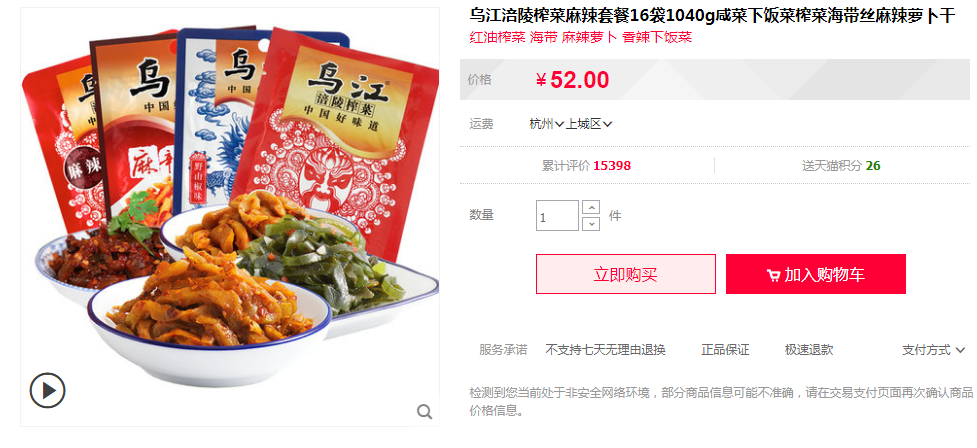Image resolution: width=977 pixels, height=448 pixels.
Task: Click the 立即购买 button
Action: coord(626,274)
